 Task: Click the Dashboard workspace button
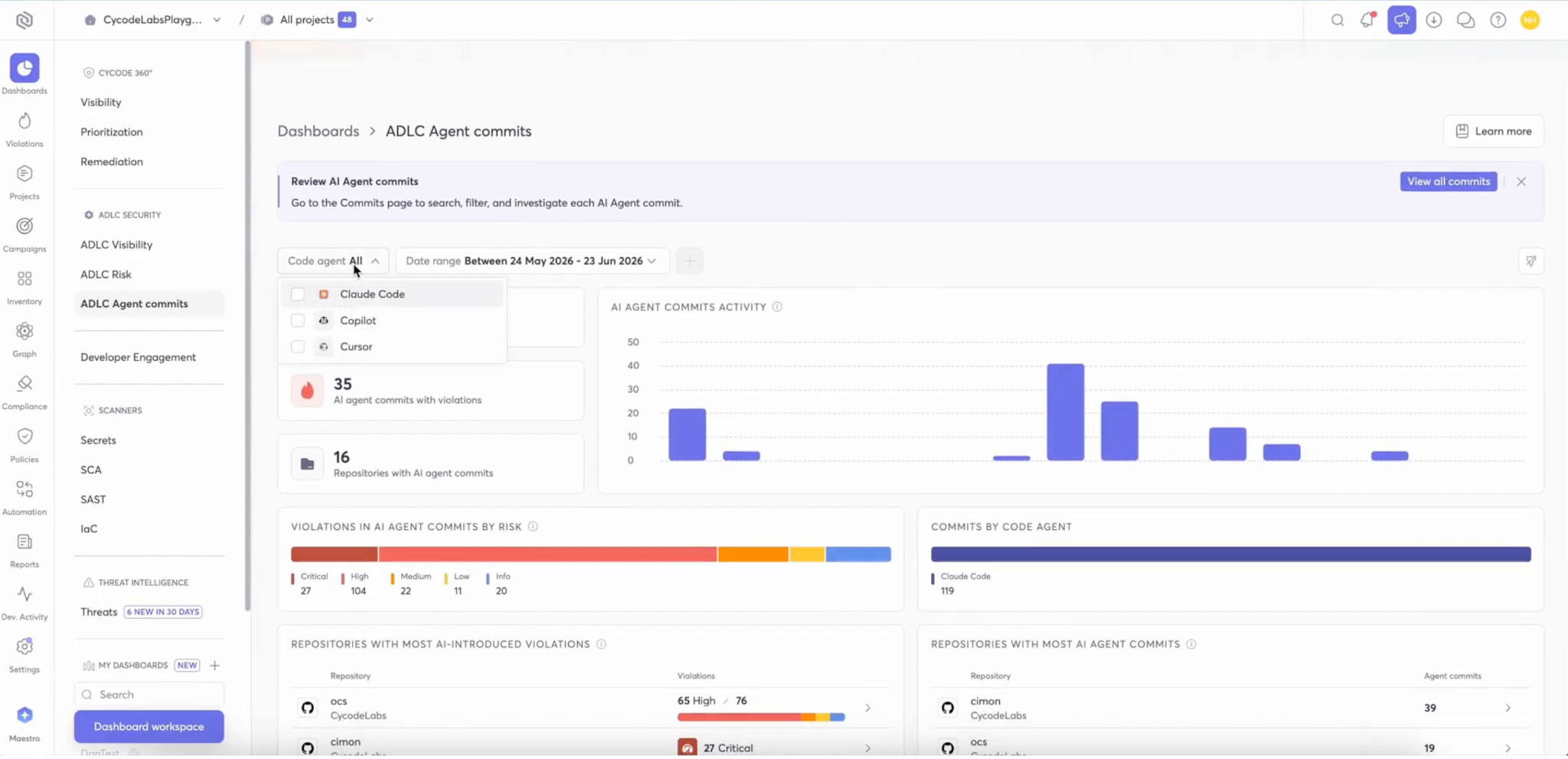click(x=149, y=727)
